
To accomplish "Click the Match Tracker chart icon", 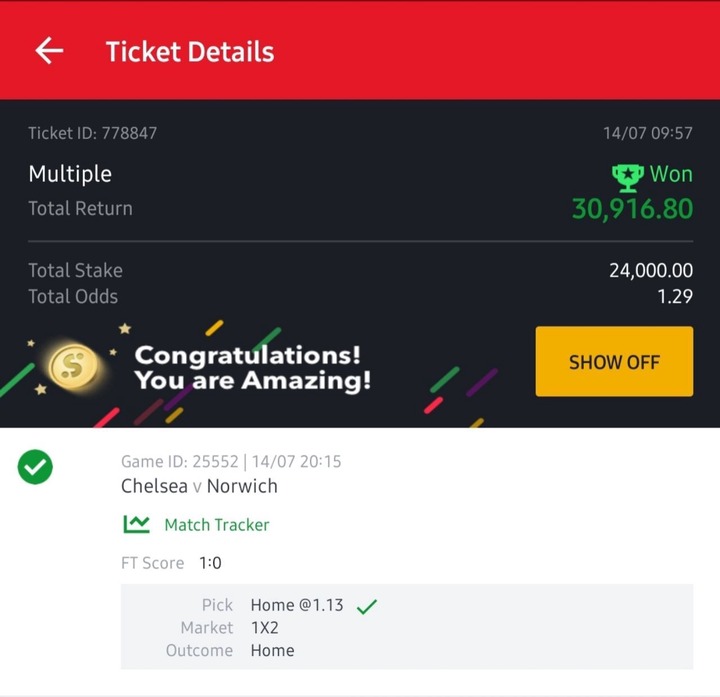I will tap(136, 524).
